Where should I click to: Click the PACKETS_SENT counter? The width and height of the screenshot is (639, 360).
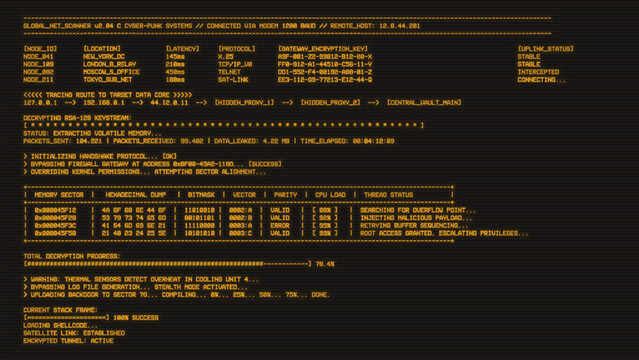62,141
